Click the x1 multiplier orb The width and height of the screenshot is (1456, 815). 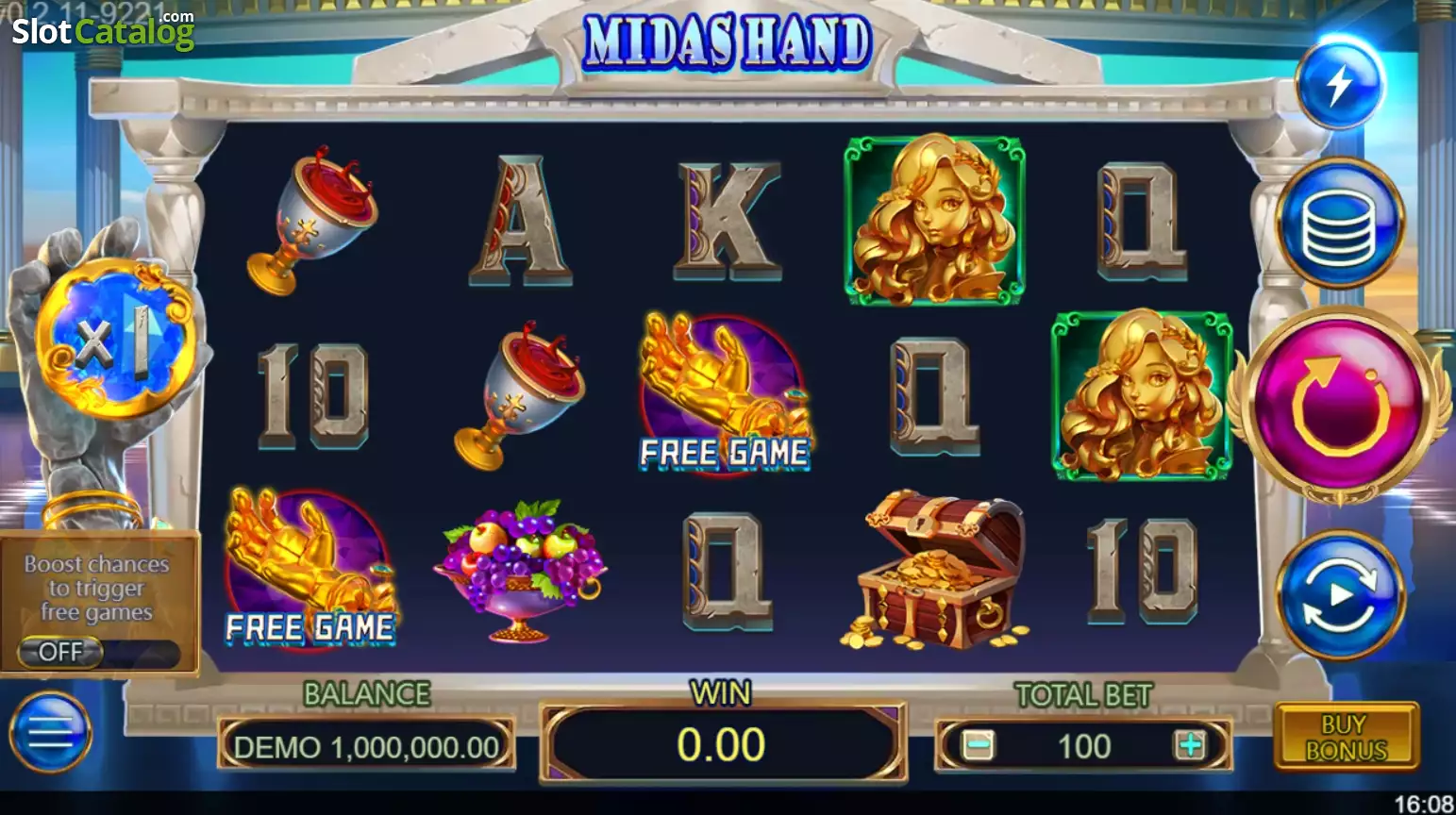116,338
